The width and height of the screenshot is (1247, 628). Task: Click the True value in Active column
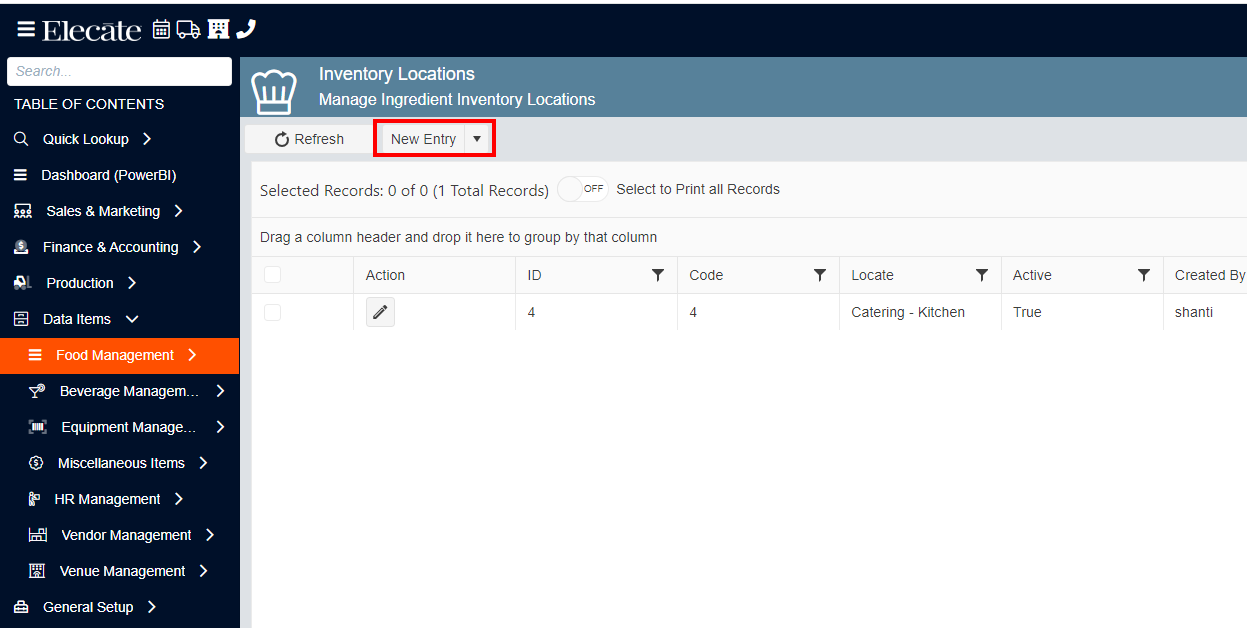pos(1027,312)
